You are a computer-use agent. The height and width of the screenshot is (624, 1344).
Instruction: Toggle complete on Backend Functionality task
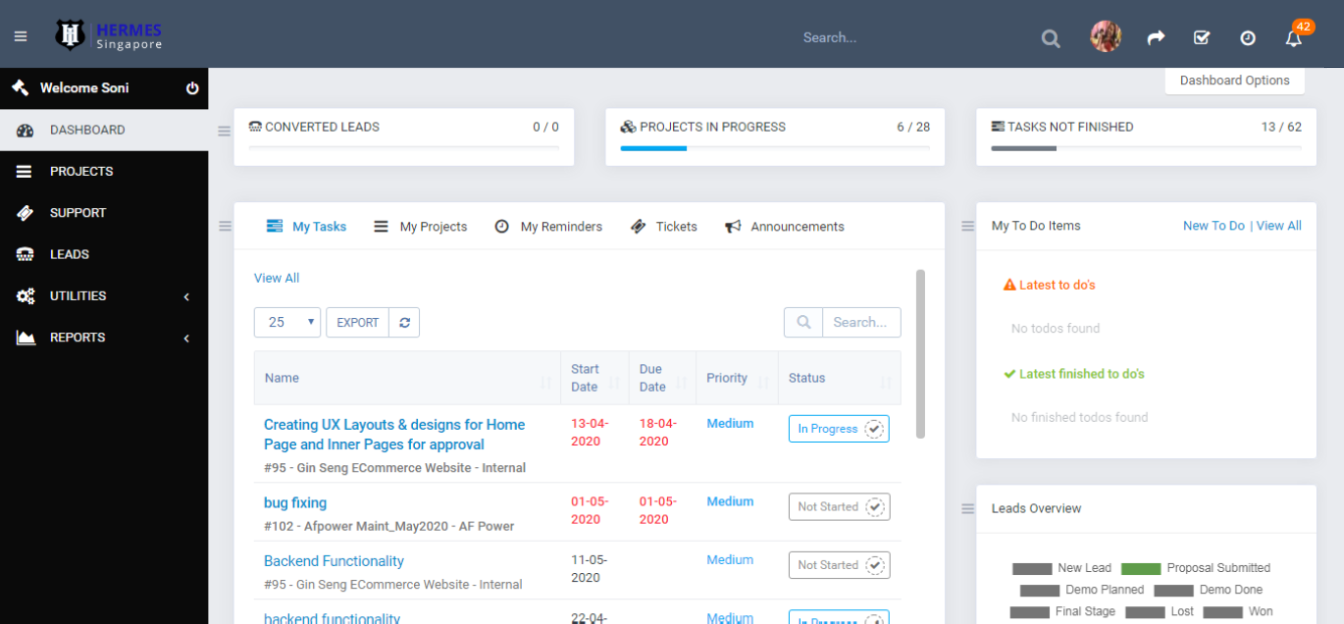[874, 565]
